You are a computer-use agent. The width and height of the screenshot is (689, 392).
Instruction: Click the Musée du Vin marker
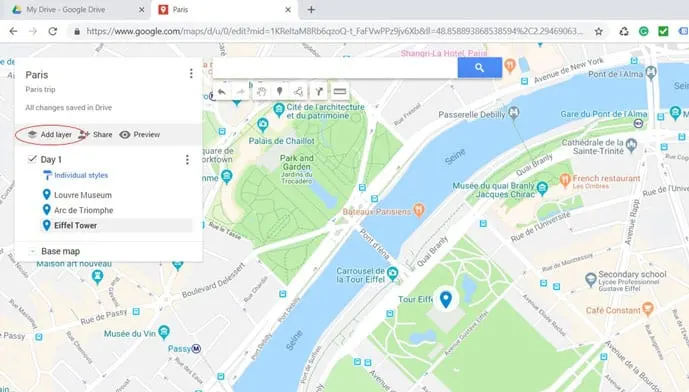(164, 332)
